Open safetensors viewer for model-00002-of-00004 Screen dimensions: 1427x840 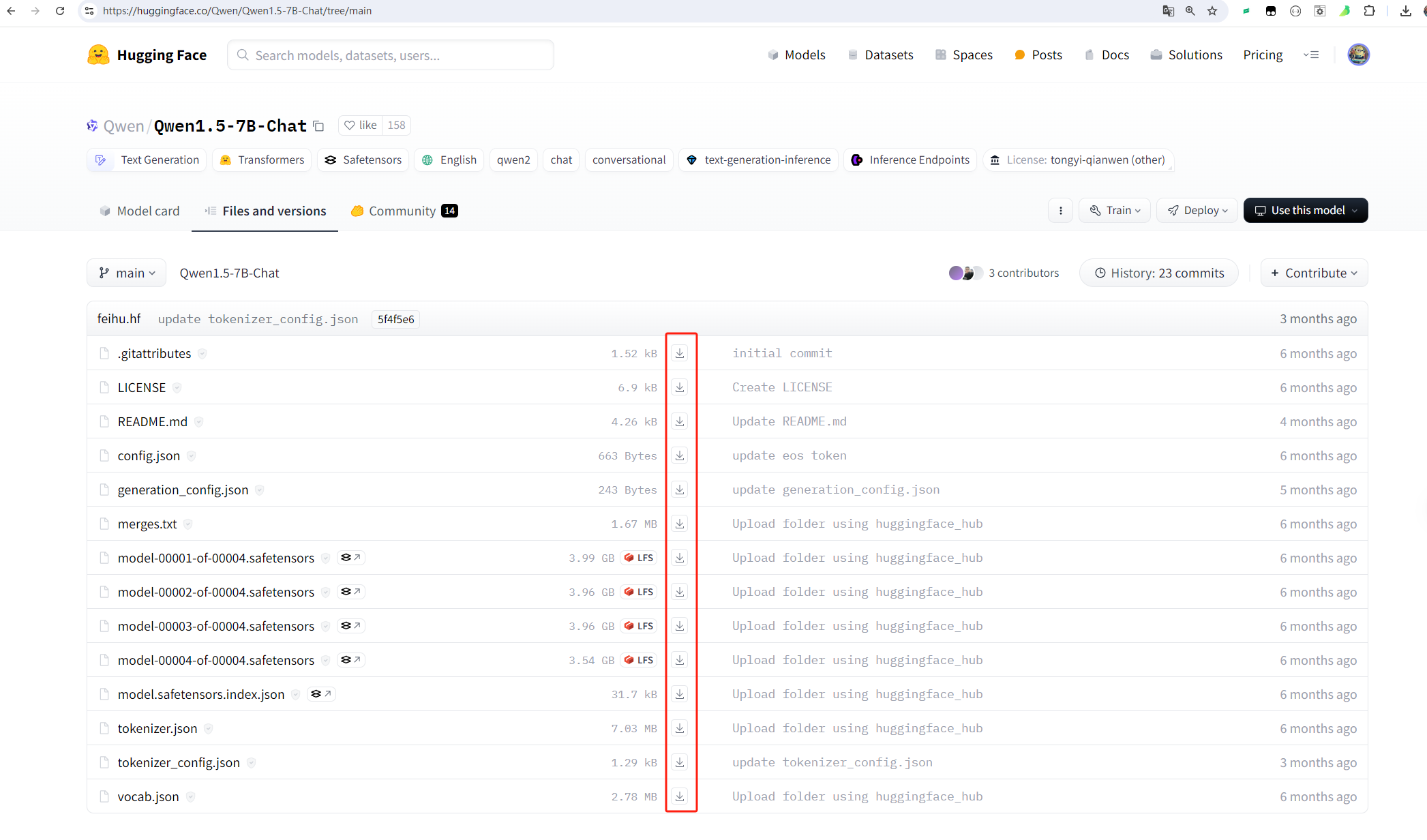[350, 592]
